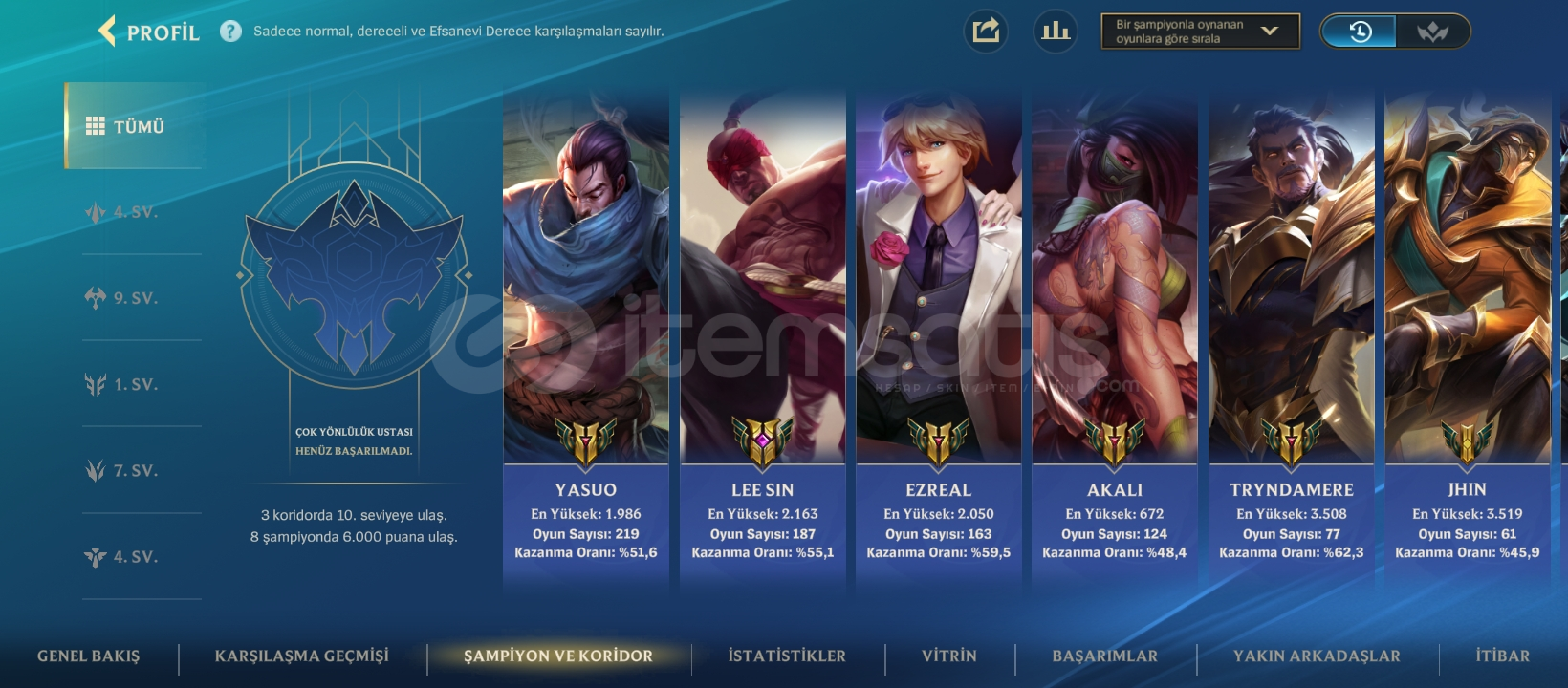Switch to the clock history view toggle
This screenshot has height=688, width=1568.
[1359, 32]
